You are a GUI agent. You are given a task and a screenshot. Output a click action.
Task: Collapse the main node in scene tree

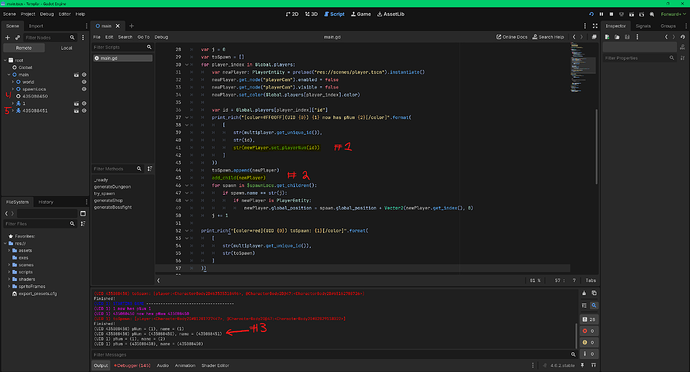coord(9,75)
